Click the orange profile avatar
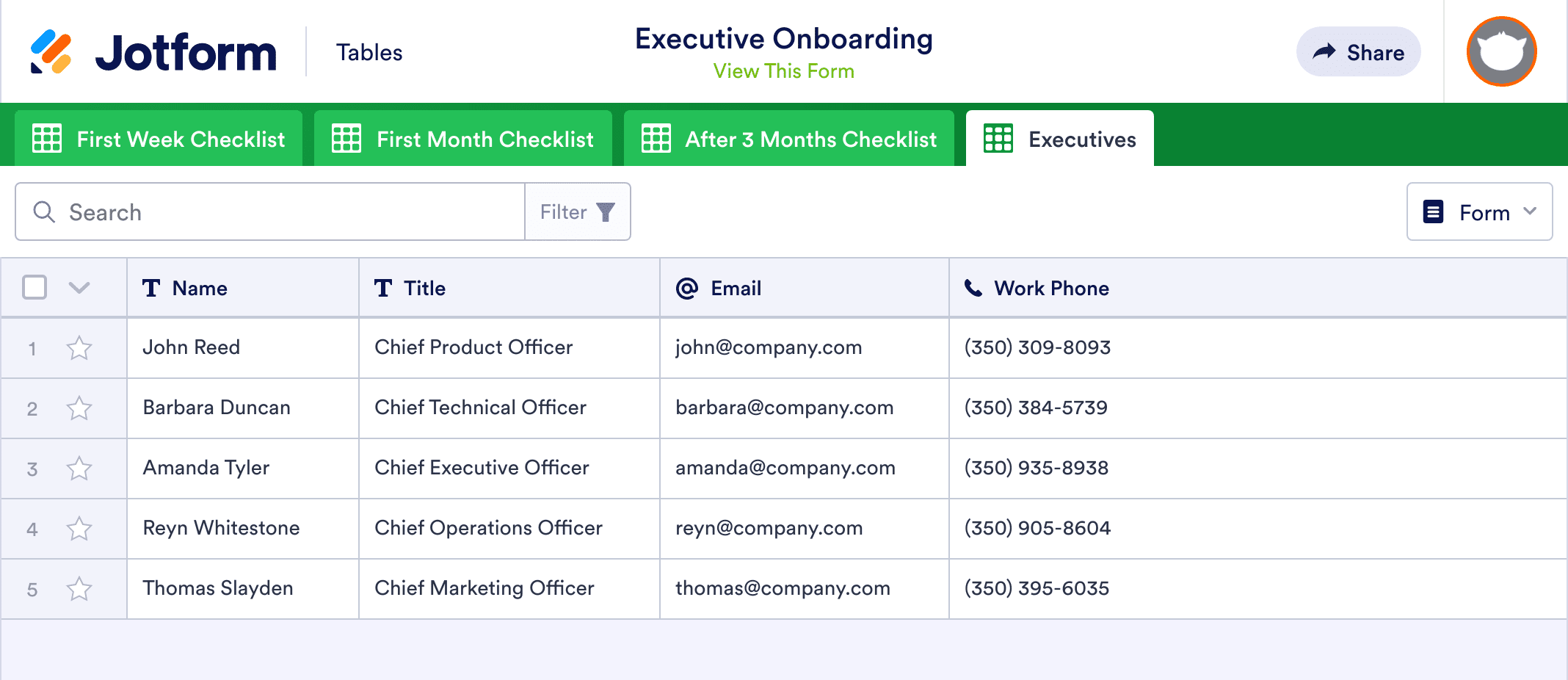Viewport: 1568px width, 680px height. (x=1500, y=51)
